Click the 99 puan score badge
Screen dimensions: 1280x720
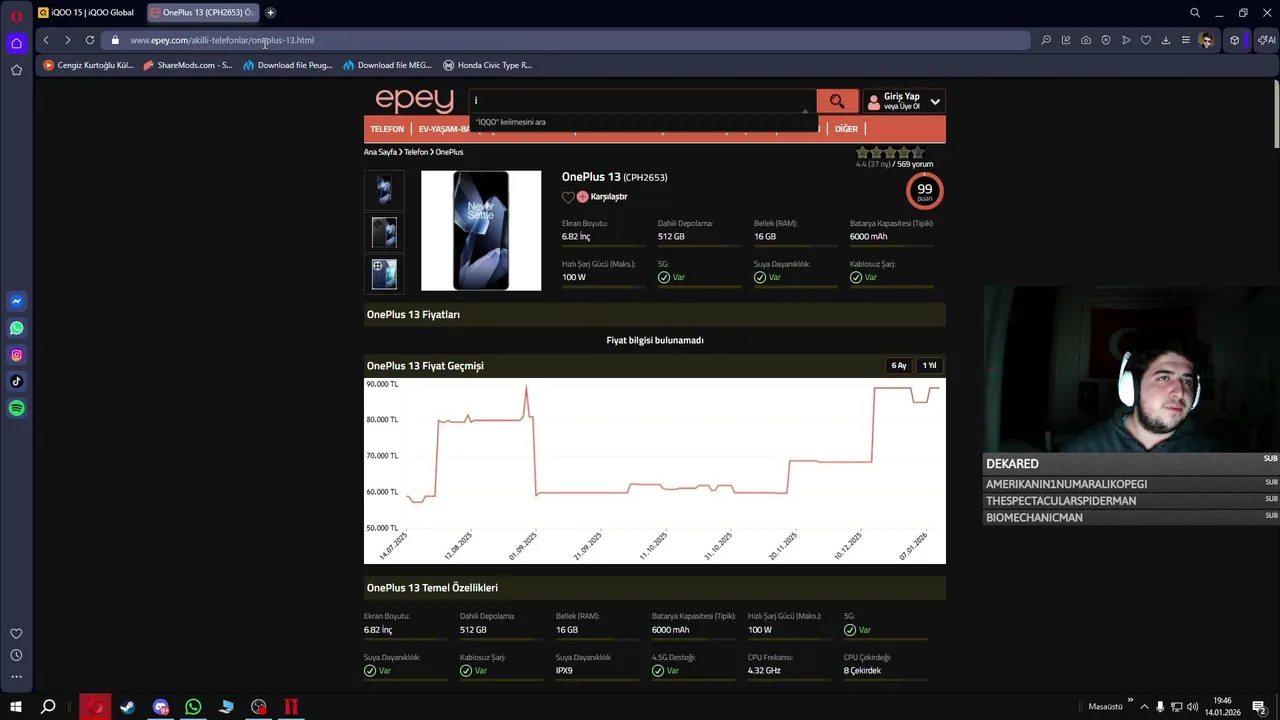(924, 190)
